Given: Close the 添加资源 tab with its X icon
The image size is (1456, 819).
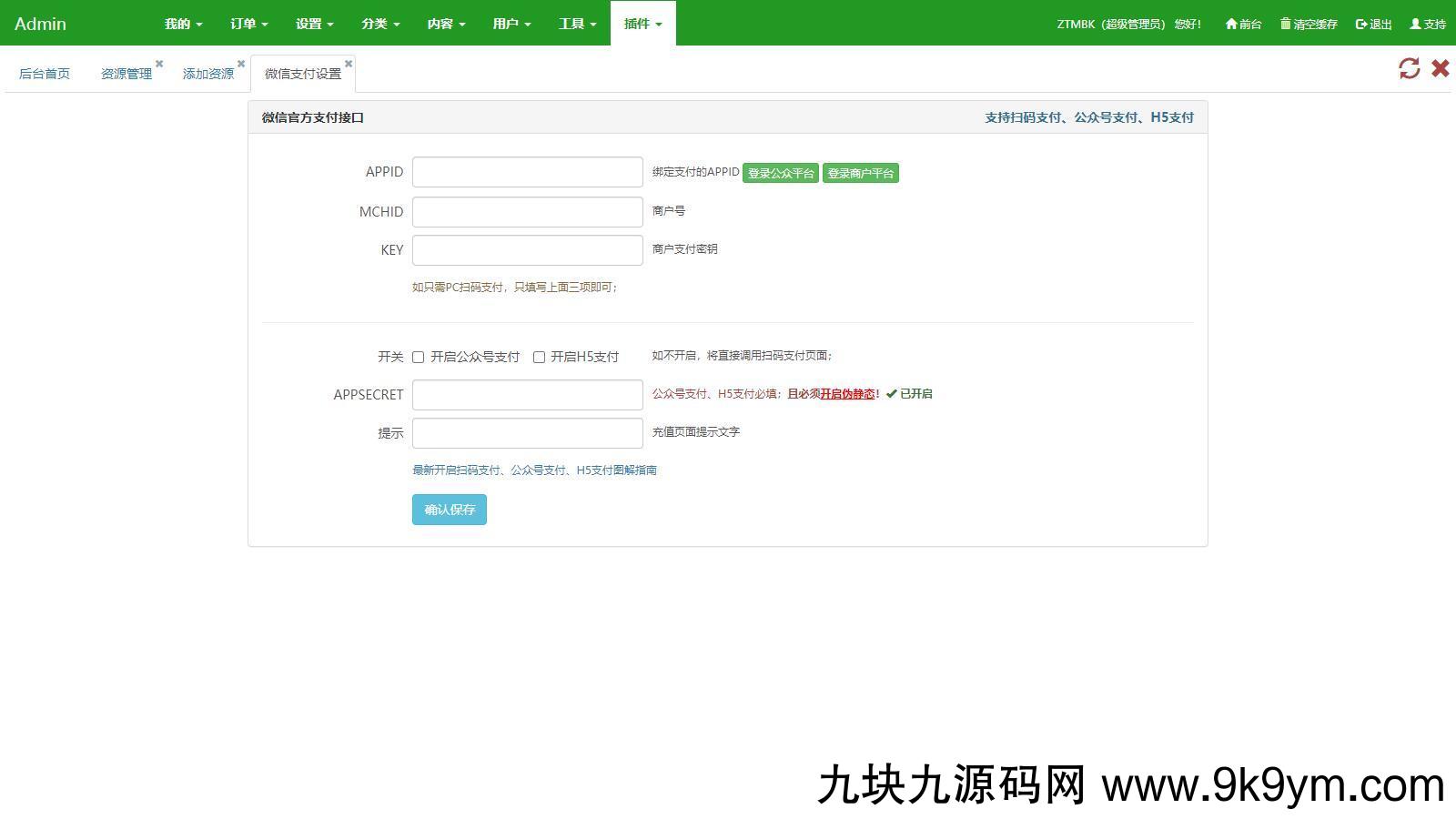Looking at the screenshot, I should click(x=240, y=63).
